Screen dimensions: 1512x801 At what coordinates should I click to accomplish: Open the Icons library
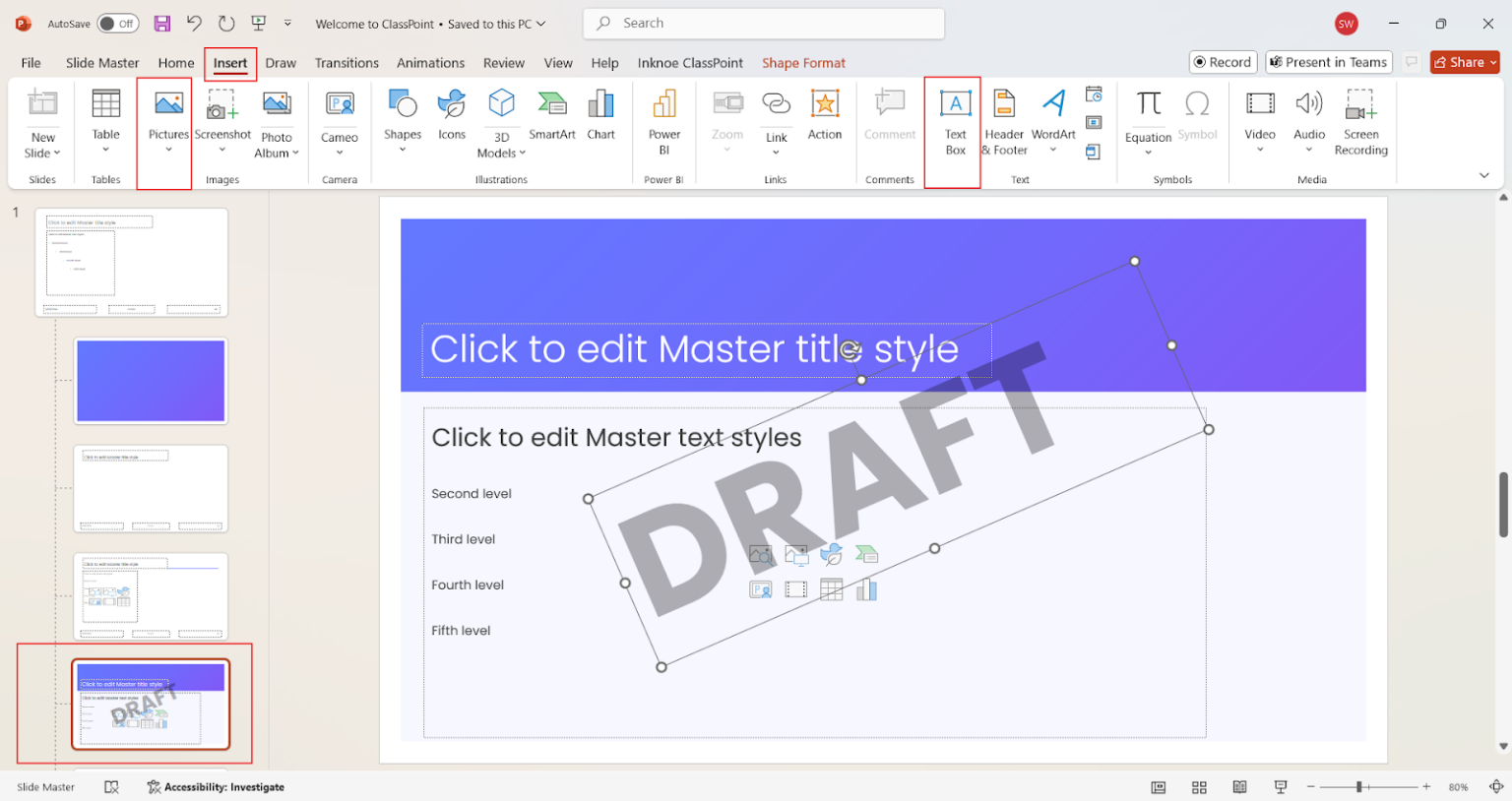click(x=452, y=104)
